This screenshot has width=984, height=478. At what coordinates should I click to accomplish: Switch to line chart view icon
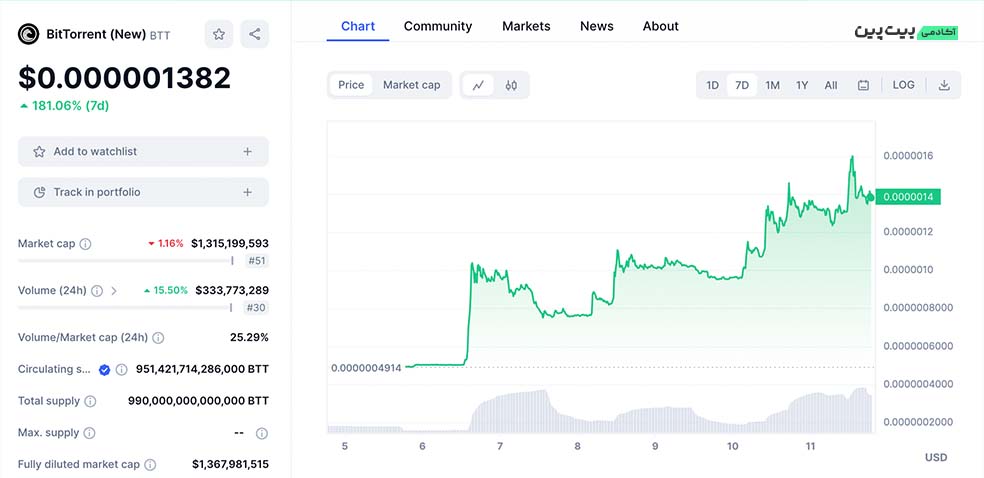coord(478,85)
